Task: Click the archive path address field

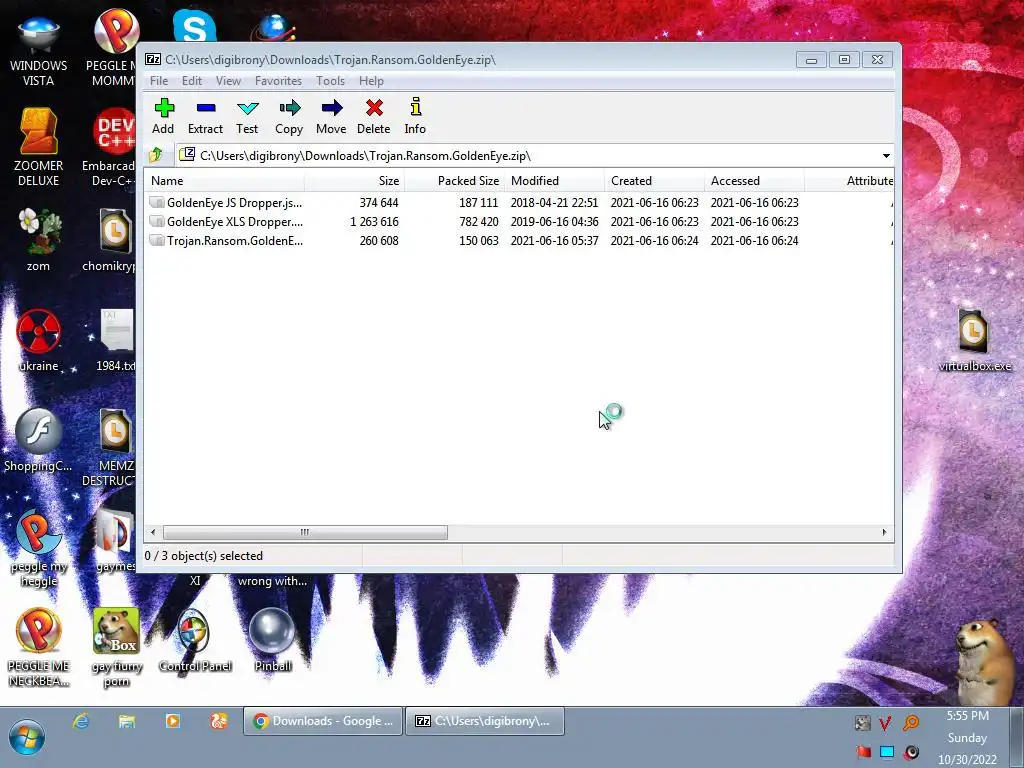Action: tap(526, 155)
